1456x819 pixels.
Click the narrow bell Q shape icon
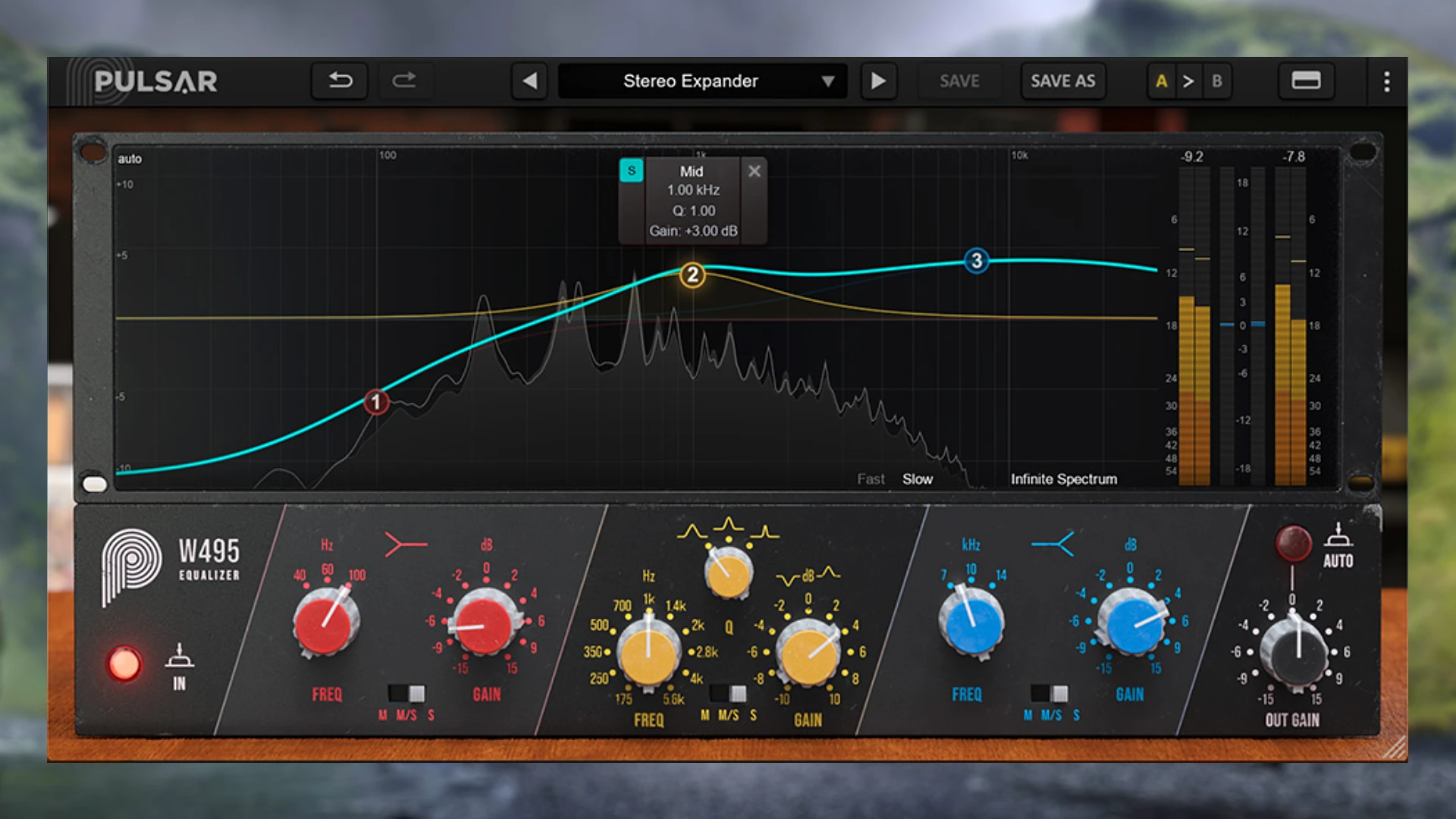765,531
